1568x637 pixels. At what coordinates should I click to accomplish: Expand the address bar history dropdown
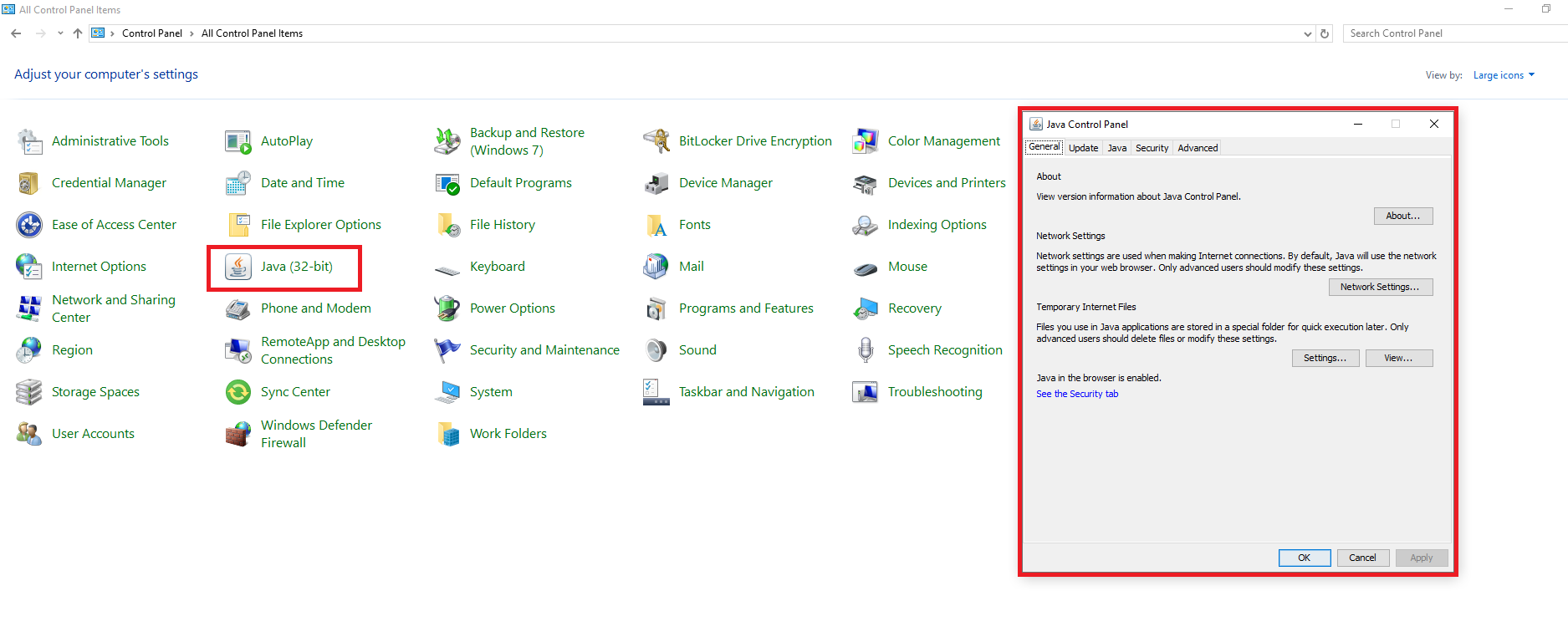[1307, 34]
